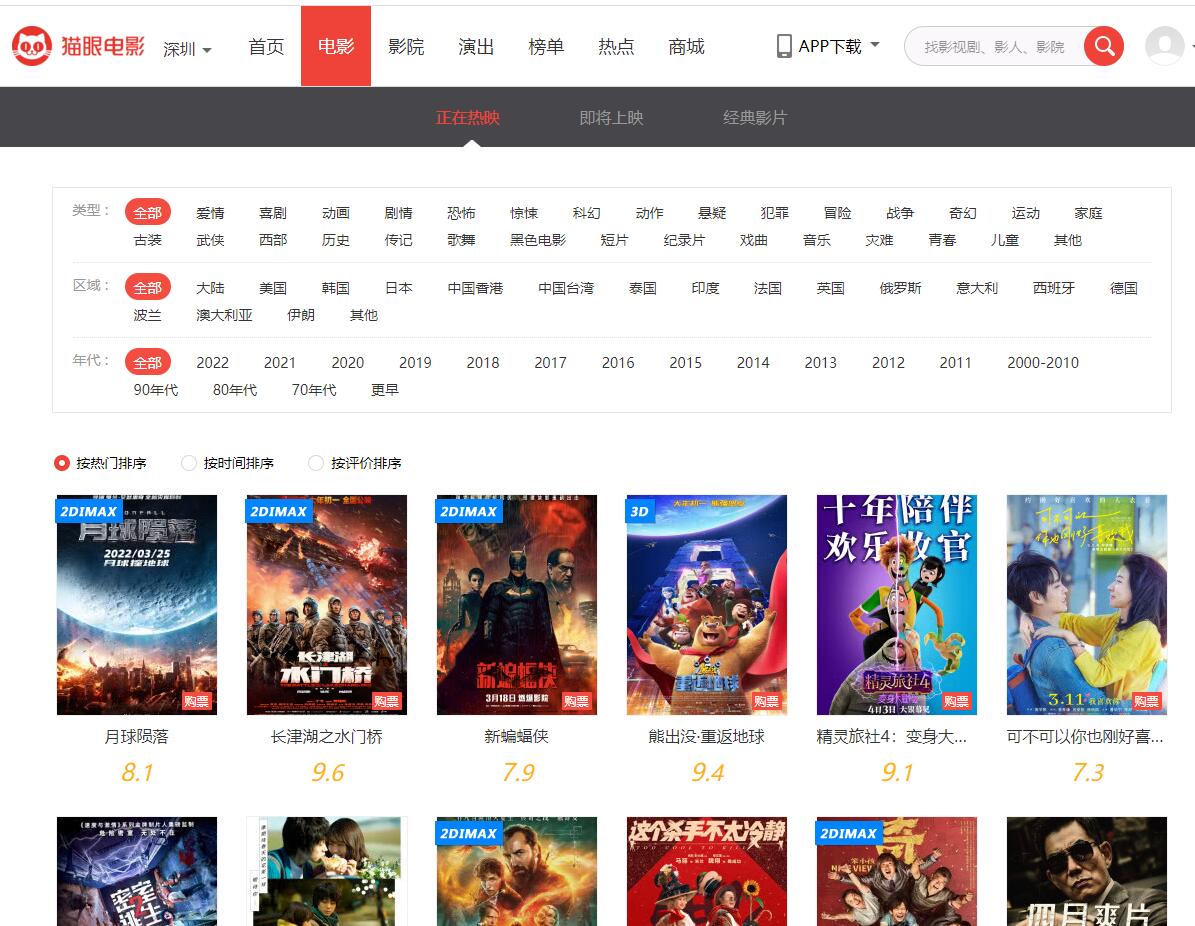Open 这个杀手不太冷静 movie poster

(706, 871)
